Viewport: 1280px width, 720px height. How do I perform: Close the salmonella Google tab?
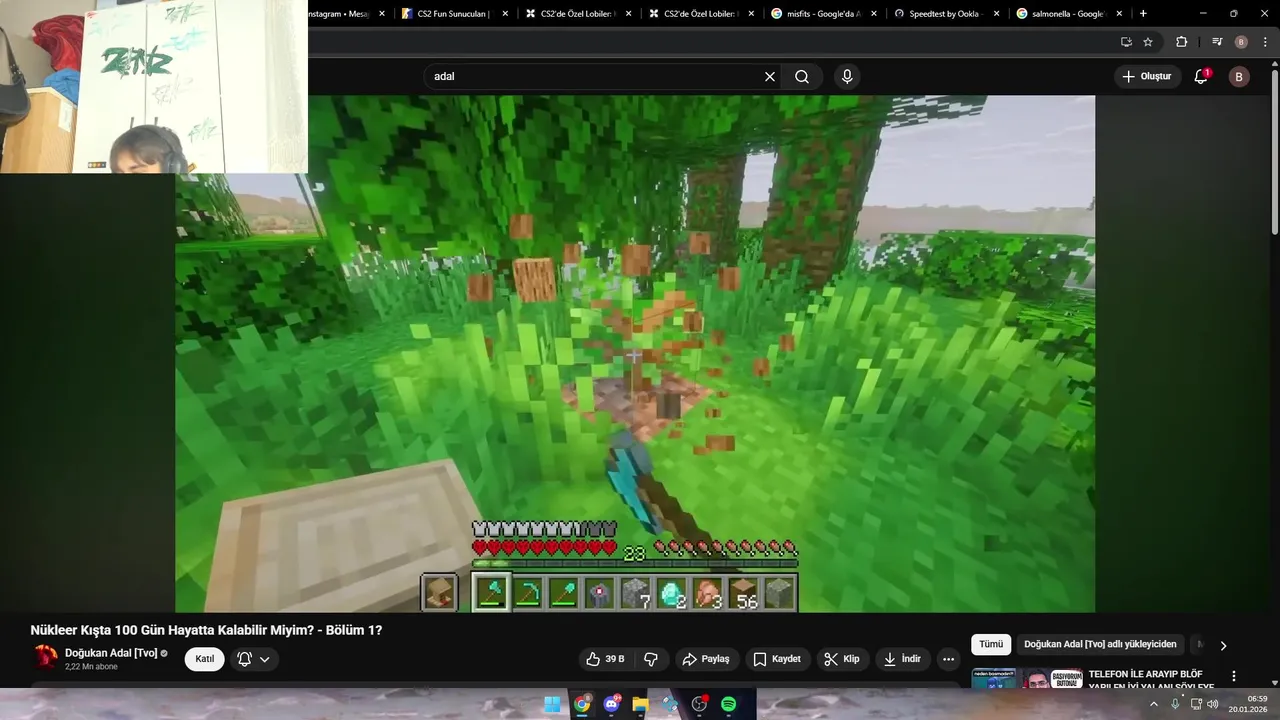(x=1119, y=14)
